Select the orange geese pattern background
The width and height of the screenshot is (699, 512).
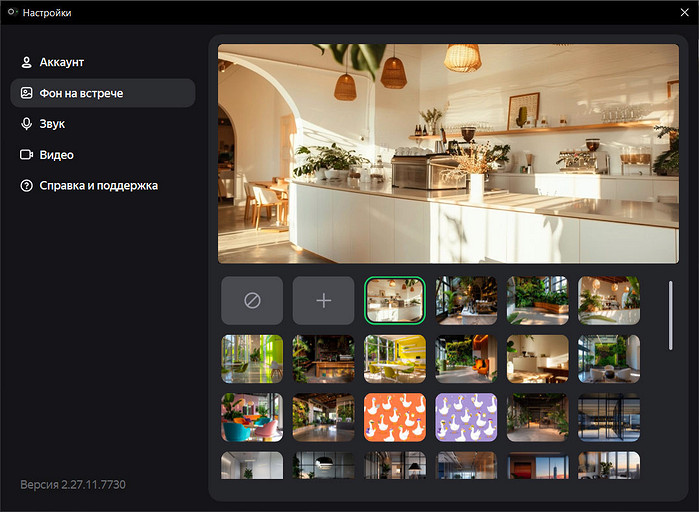pyautogui.click(x=395, y=417)
